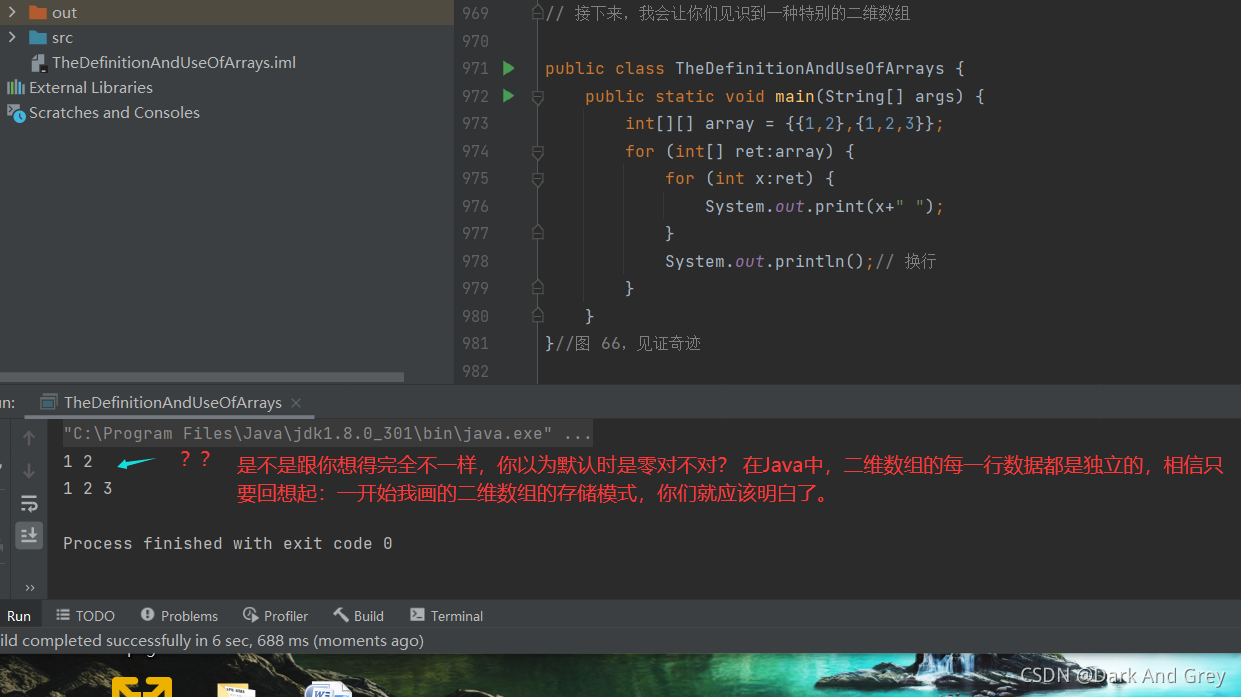This screenshot has height=697, width=1241.
Task: Click build completed status bar message
Action: 211,641
